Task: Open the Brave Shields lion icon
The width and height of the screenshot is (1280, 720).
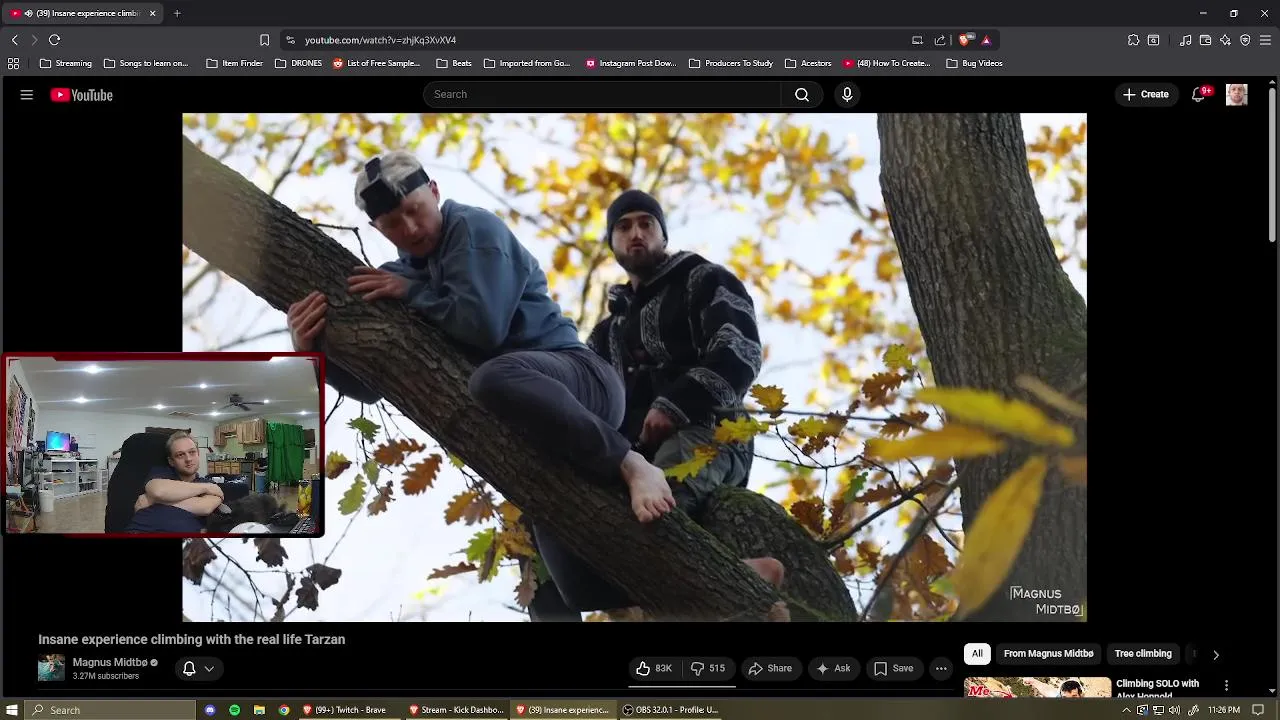Action: point(964,40)
